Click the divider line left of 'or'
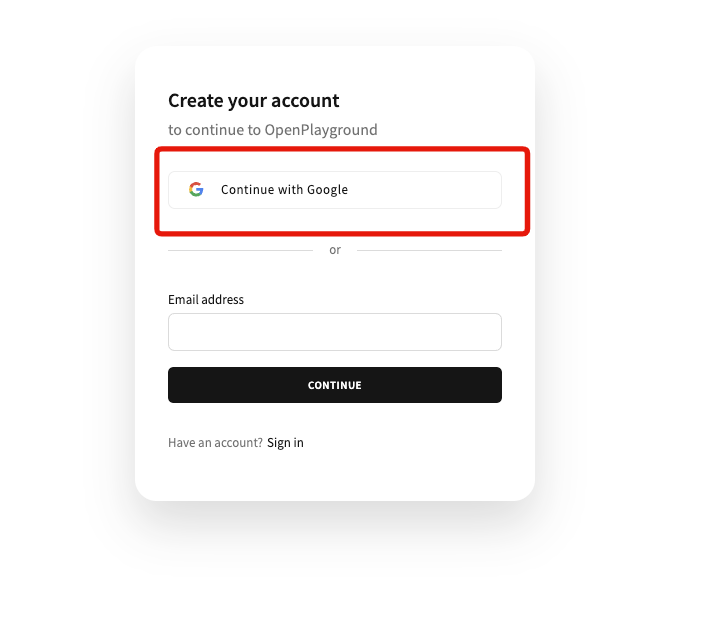Image resolution: width=712 pixels, height=631 pixels. [240, 250]
